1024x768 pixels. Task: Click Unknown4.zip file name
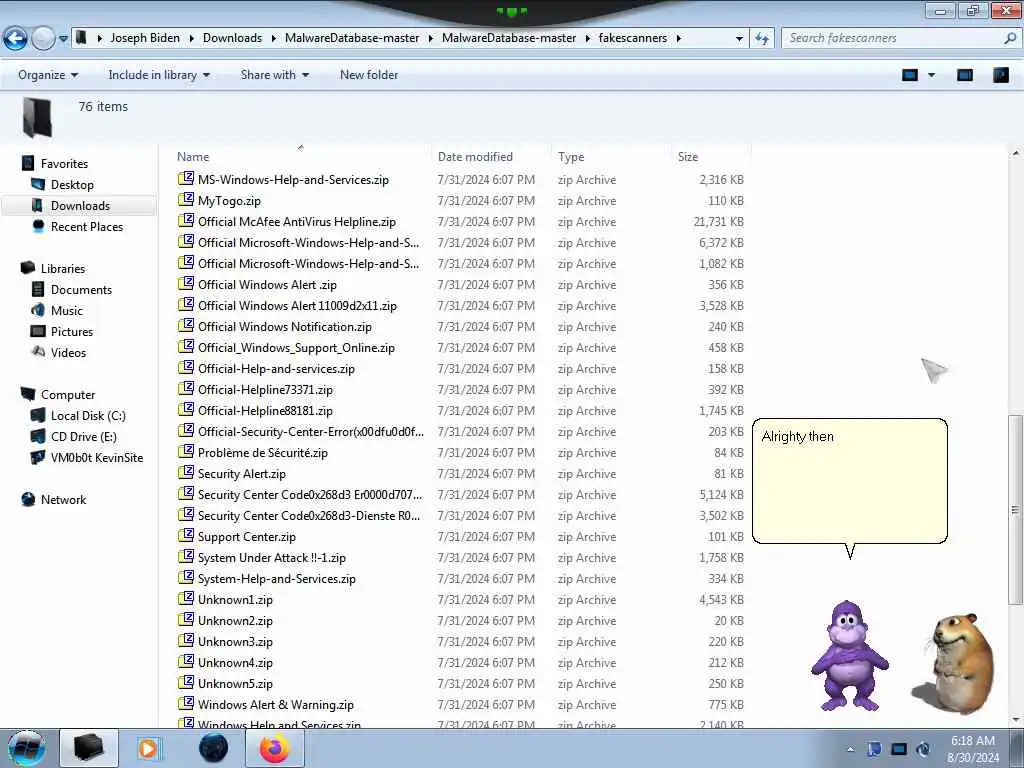click(x=235, y=662)
